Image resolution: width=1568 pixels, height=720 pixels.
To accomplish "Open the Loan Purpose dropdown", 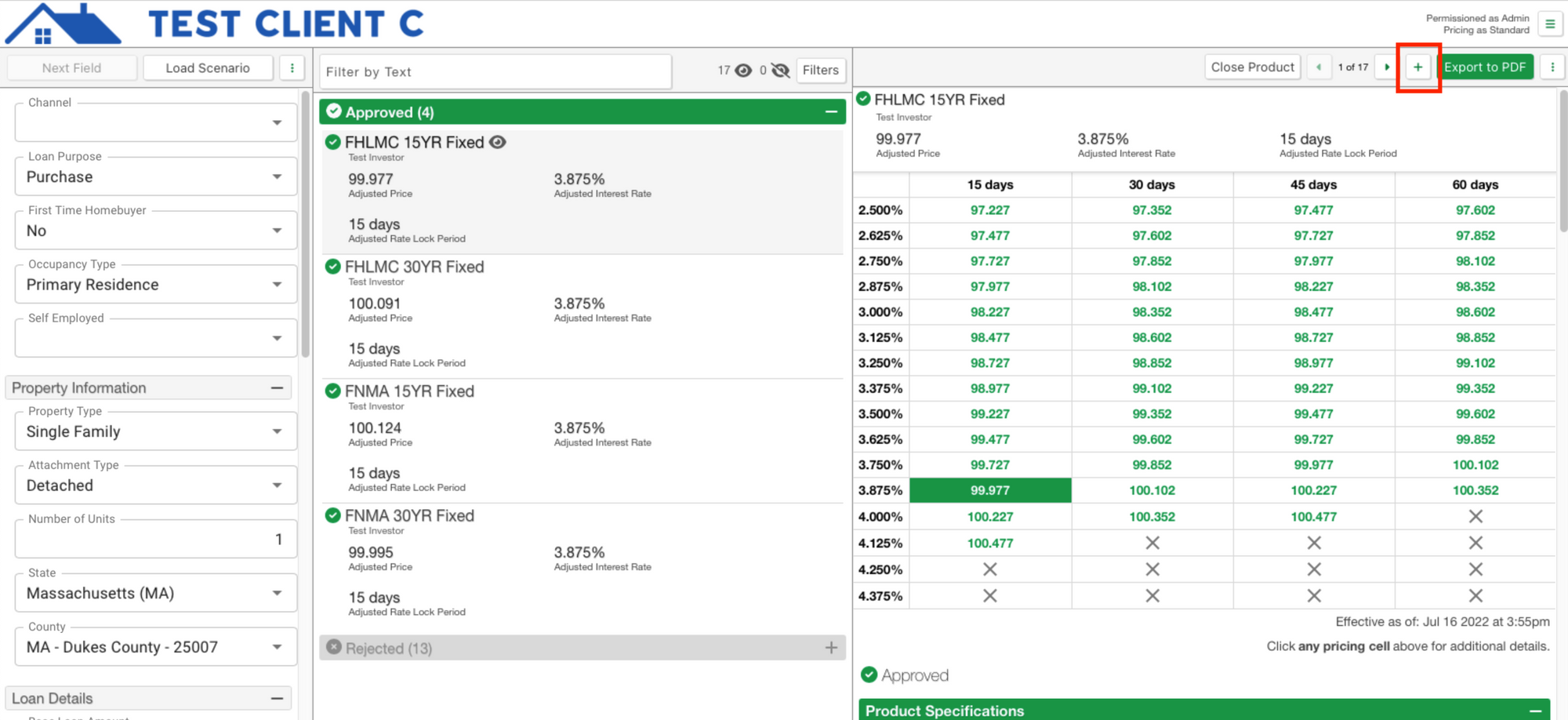I will pos(156,176).
